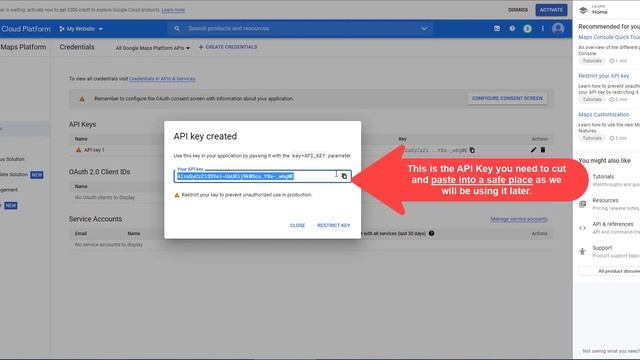Viewport: 640px width, 360px height.
Task: Focus the Search products and resources box
Action: pos(300,29)
